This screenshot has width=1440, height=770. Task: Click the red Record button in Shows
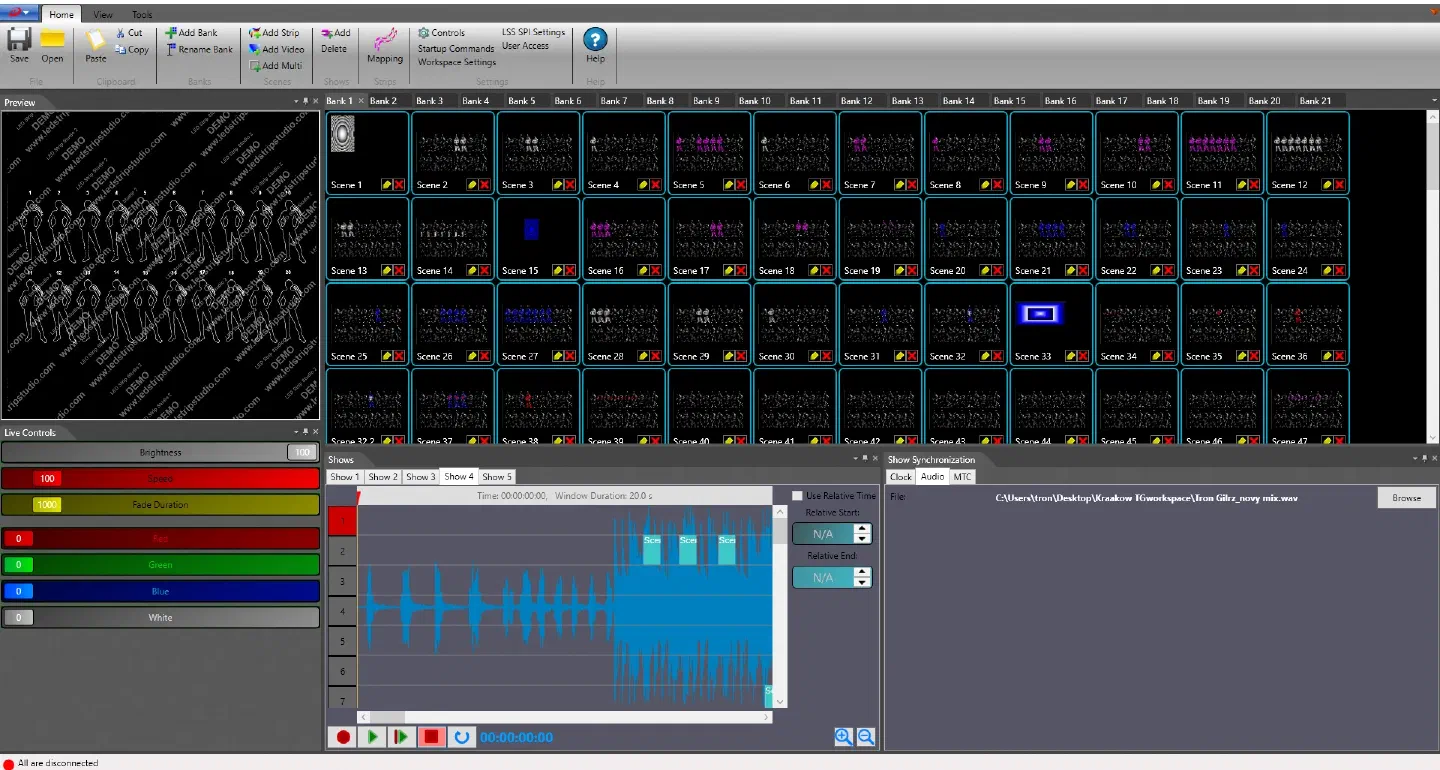pos(343,737)
